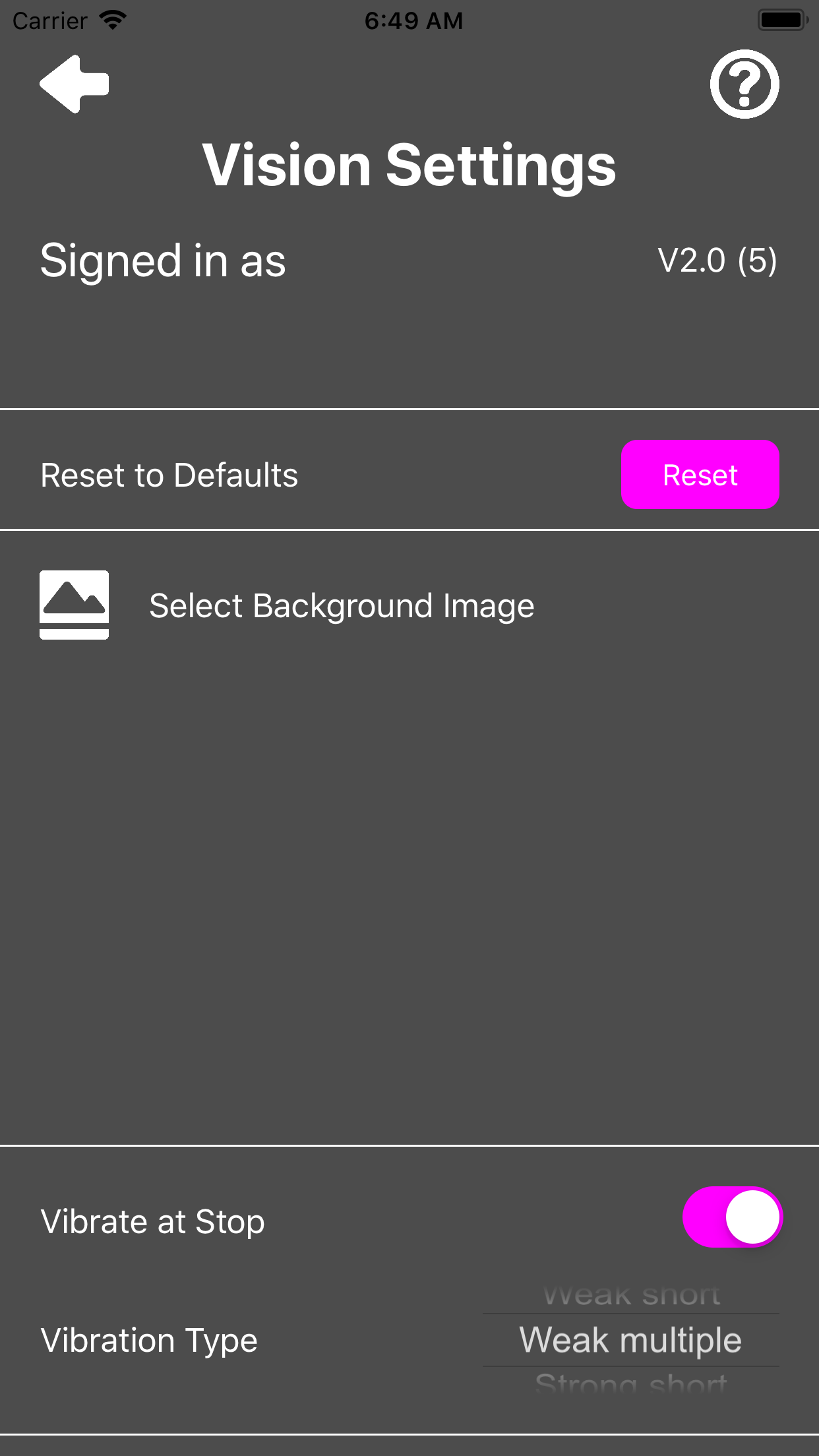Tap the Vision Settings title
Image resolution: width=819 pixels, height=1456 pixels.
(x=408, y=164)
